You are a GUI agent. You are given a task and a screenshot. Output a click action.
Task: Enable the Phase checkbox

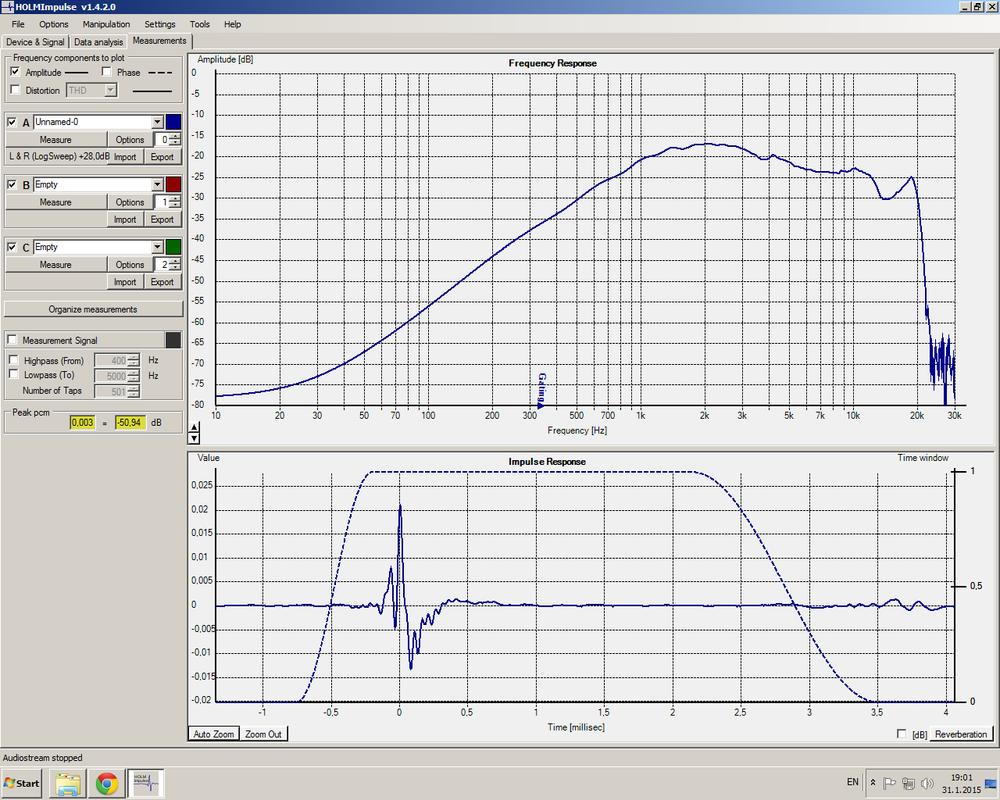pyautogui.click(x=107, y=72)
